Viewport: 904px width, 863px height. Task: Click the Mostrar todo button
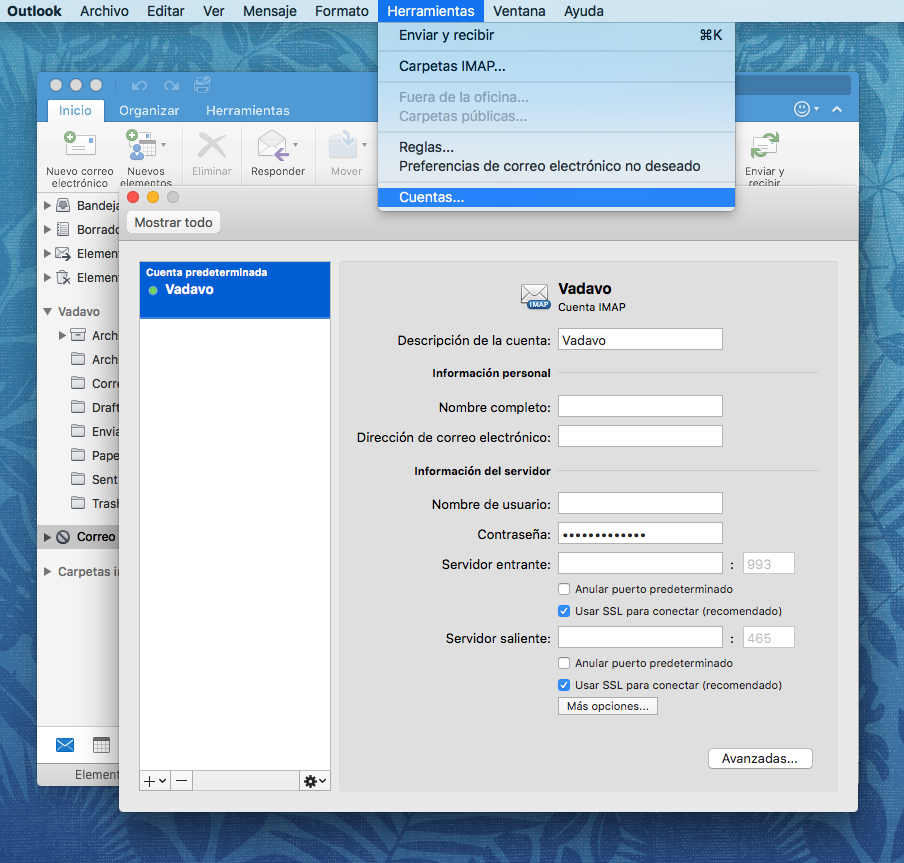coord(174,223)
